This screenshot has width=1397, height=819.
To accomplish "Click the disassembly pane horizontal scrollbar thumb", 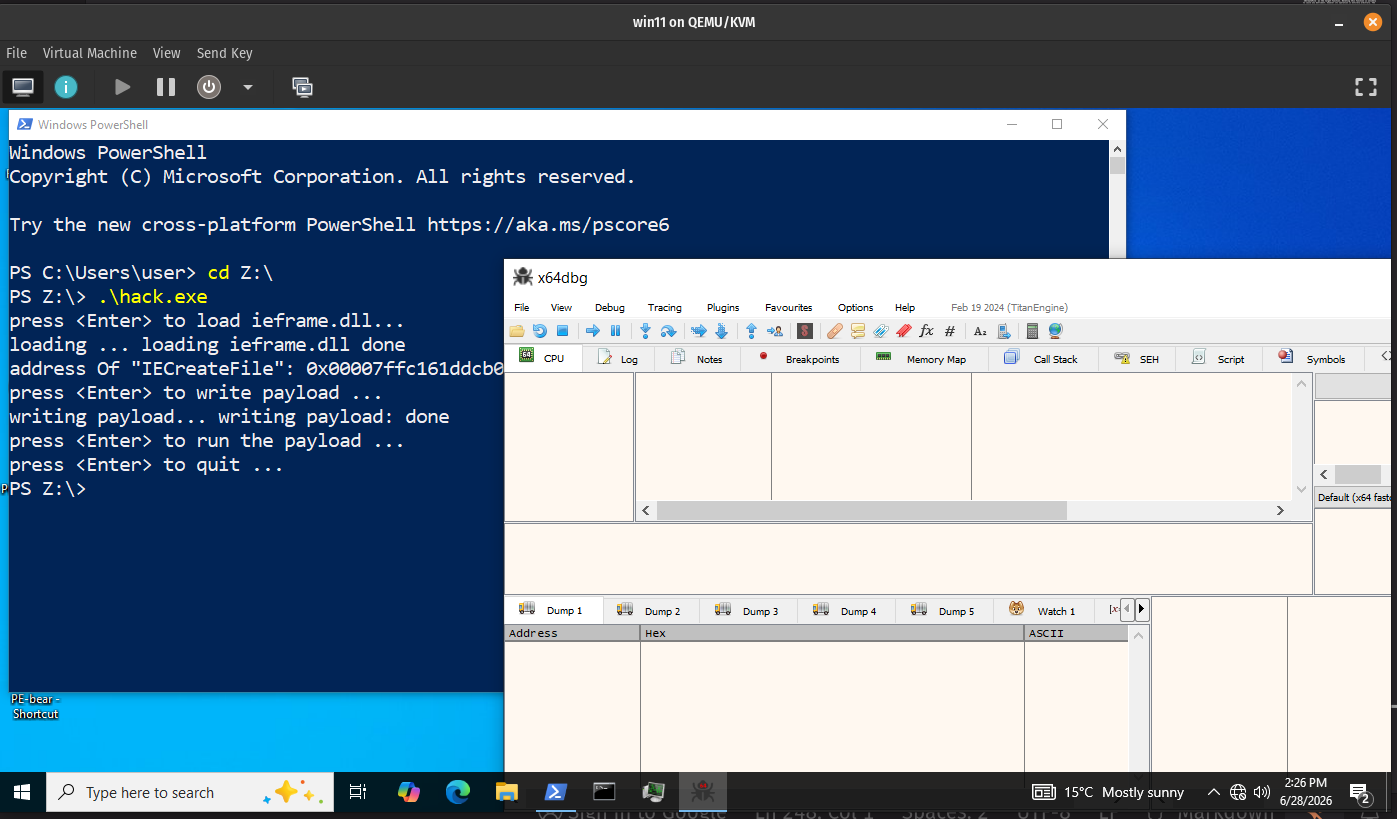I will tap(862, 510).
